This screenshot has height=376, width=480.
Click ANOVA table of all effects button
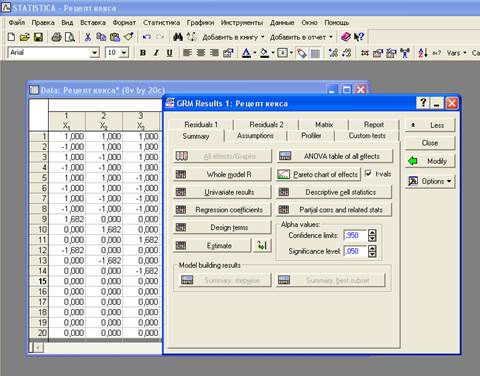[334, 156]
